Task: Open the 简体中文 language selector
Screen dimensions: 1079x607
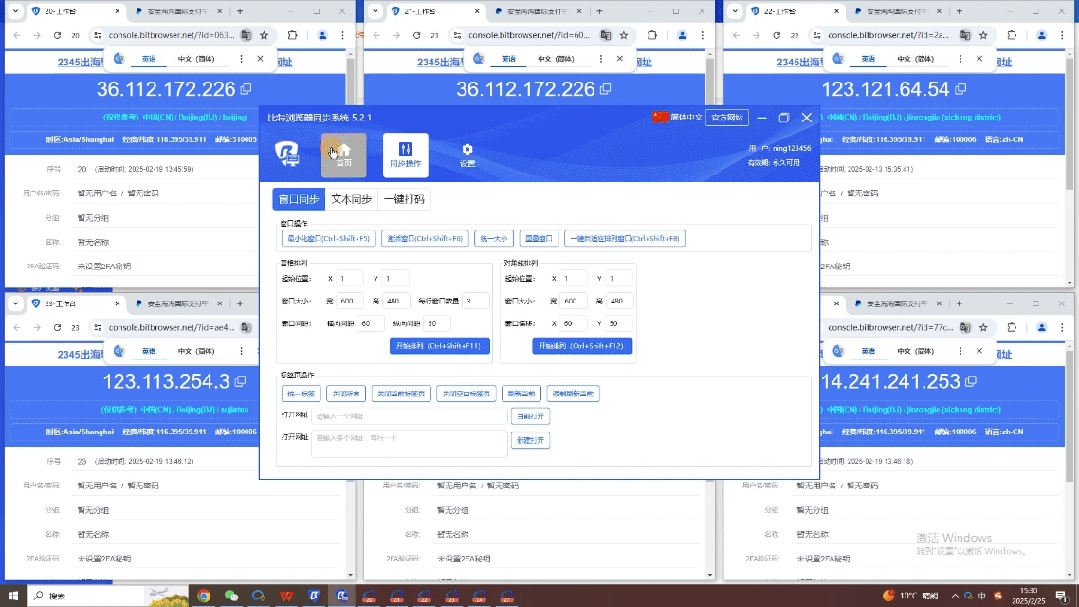Action: (677, 117)
